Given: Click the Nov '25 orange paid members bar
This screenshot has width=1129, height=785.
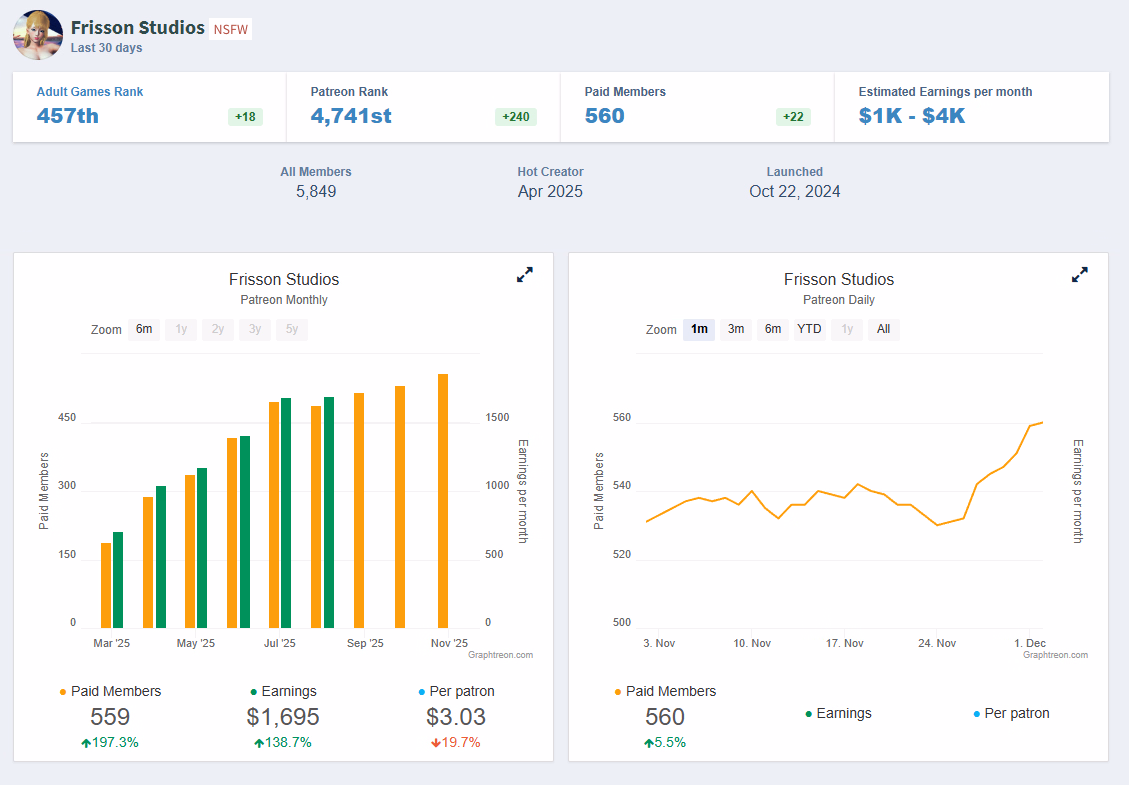Looking at the screenshot, I should [443, 500].
